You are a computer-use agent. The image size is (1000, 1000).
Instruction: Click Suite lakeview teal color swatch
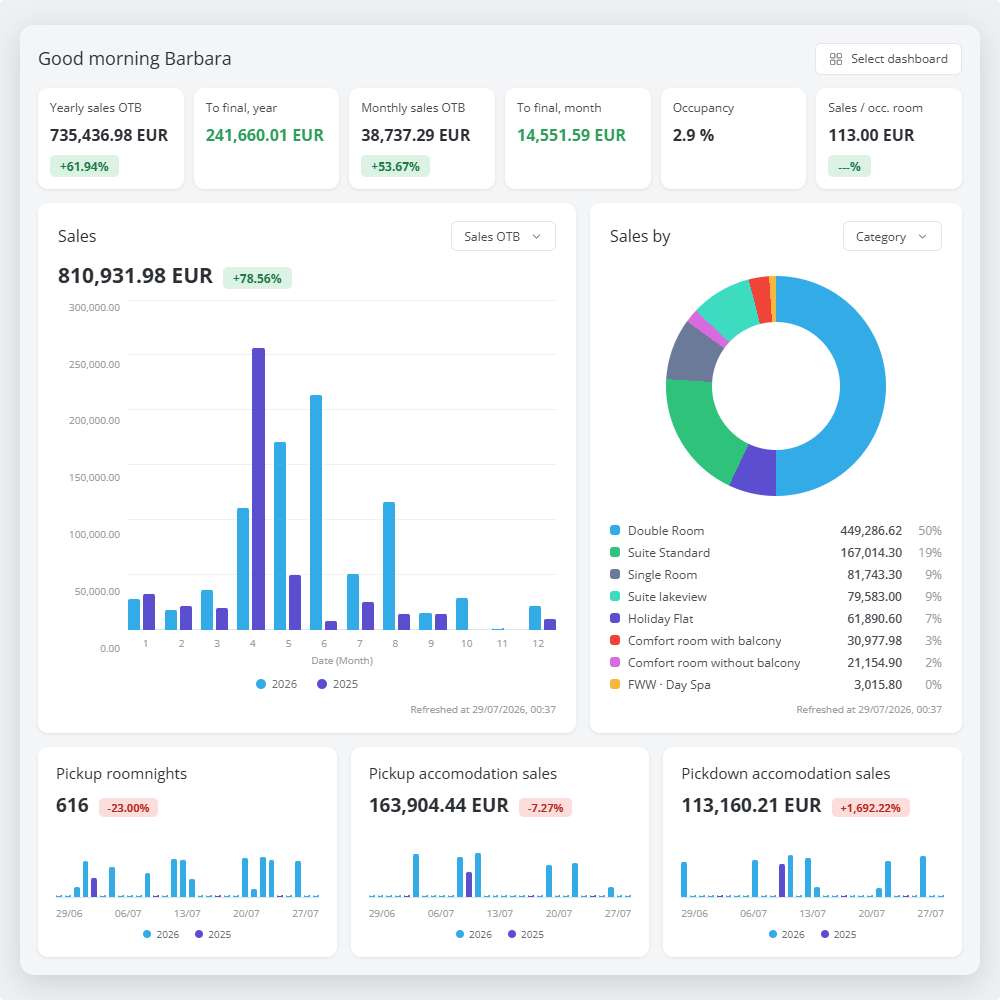click(615, 596)
